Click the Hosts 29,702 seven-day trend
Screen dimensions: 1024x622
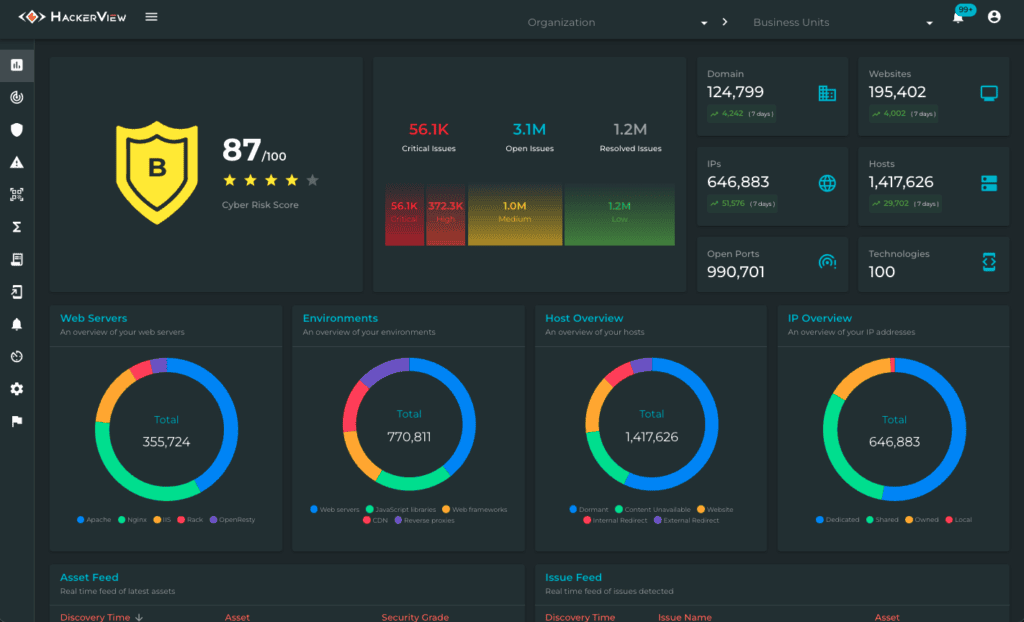pos(905,204)
